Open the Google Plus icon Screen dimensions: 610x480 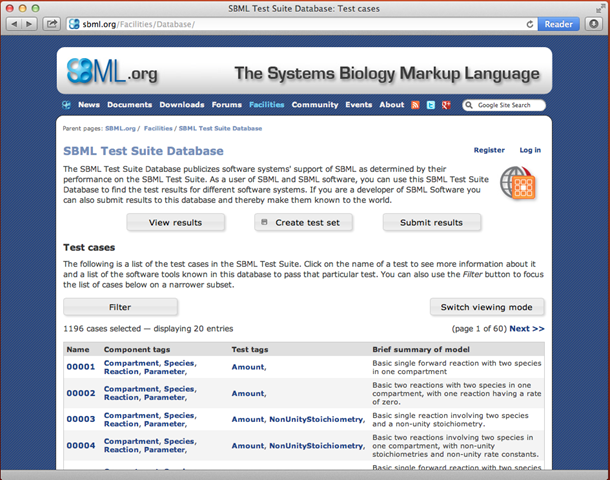[446, 105]
